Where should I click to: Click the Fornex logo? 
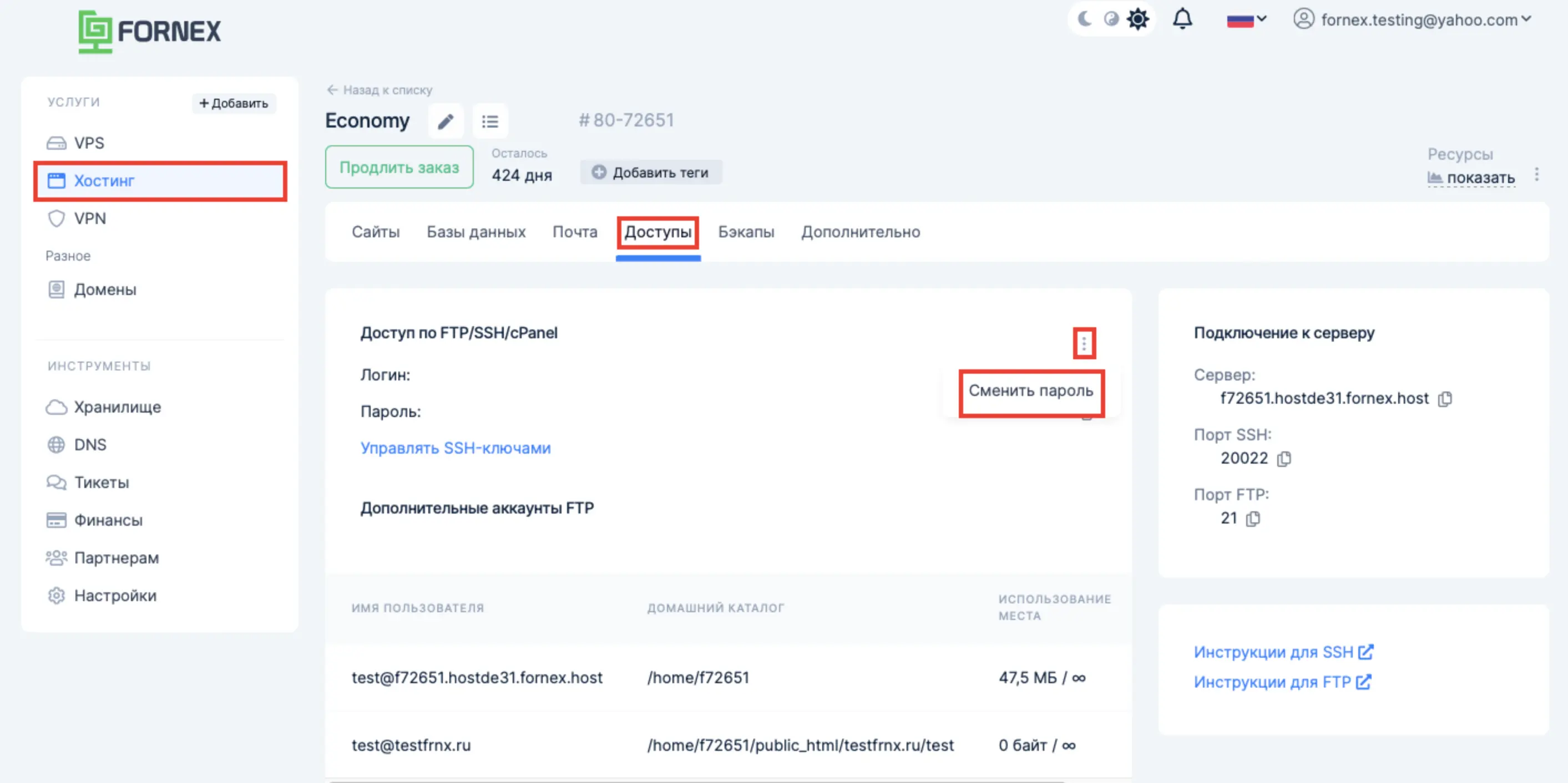pyautogui.click(x=149, y=31)
